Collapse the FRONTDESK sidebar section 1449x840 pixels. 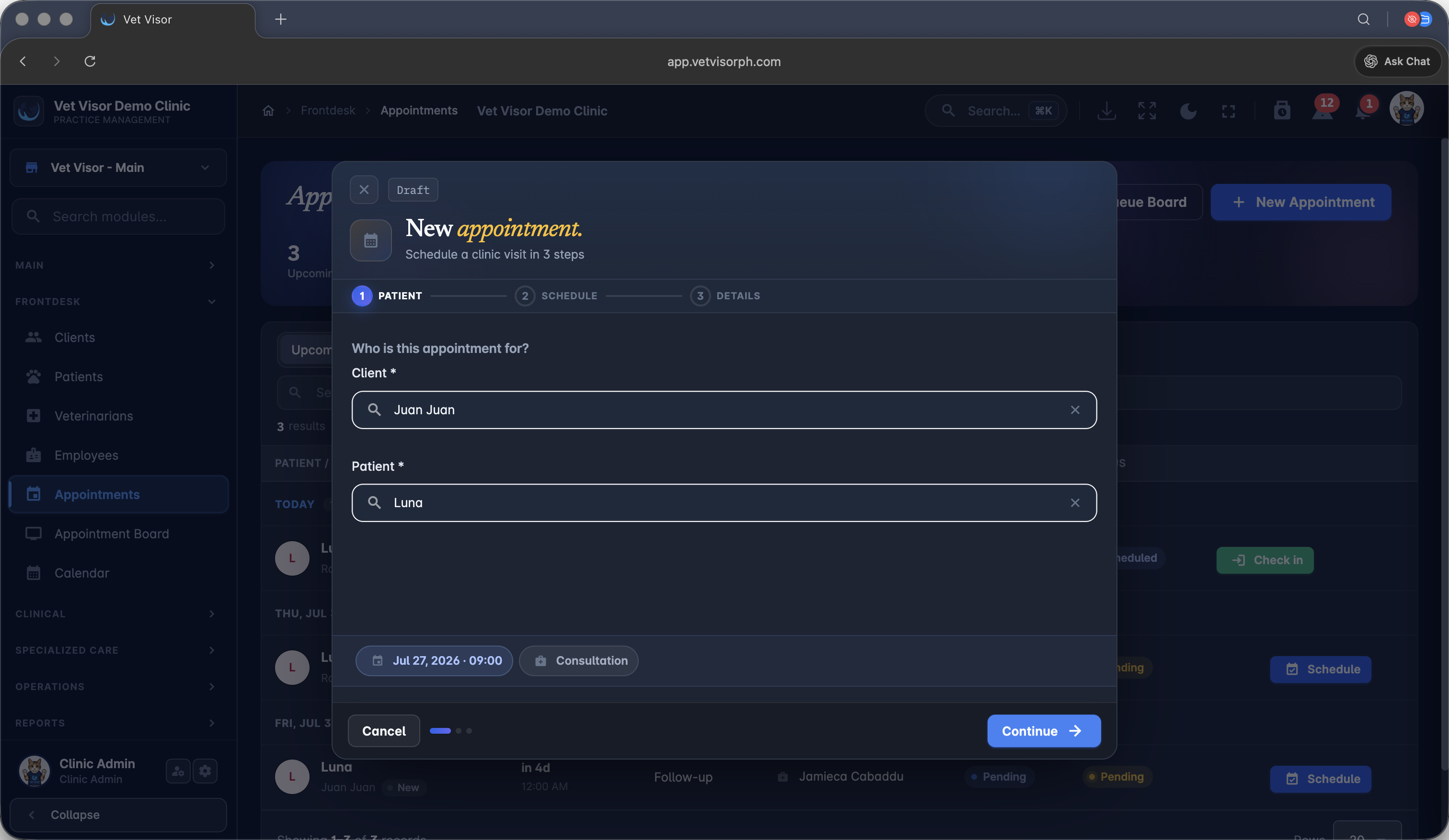tap(115, 301)
